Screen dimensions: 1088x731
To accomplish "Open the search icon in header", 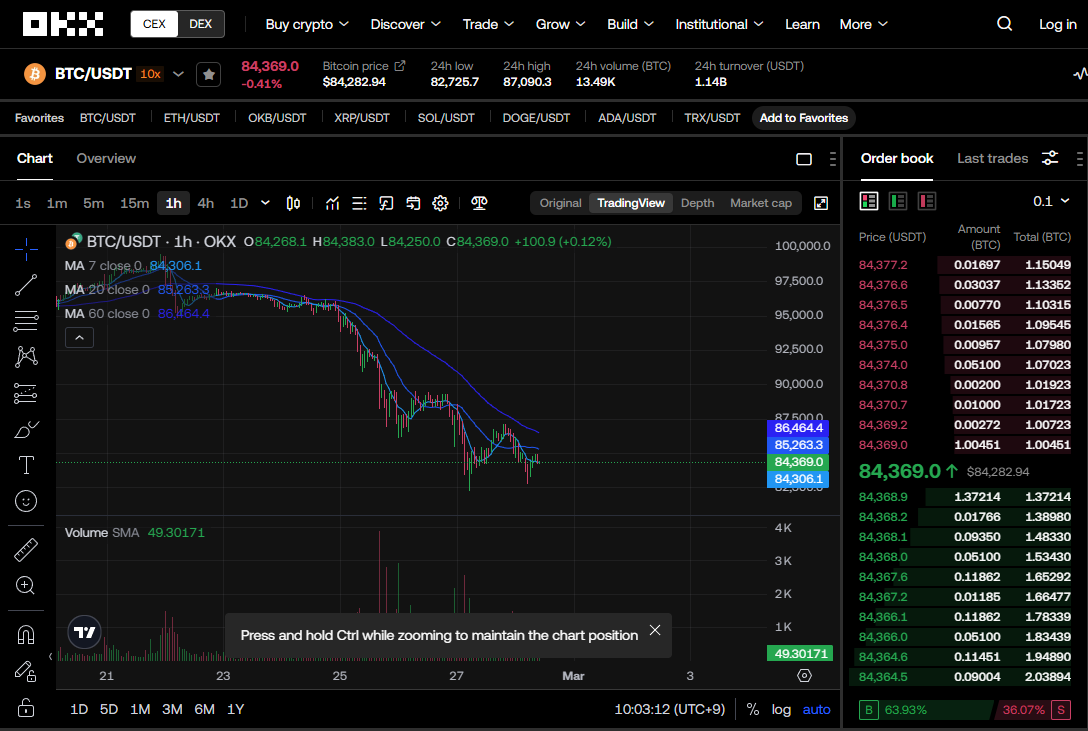I will point(1004,24).
